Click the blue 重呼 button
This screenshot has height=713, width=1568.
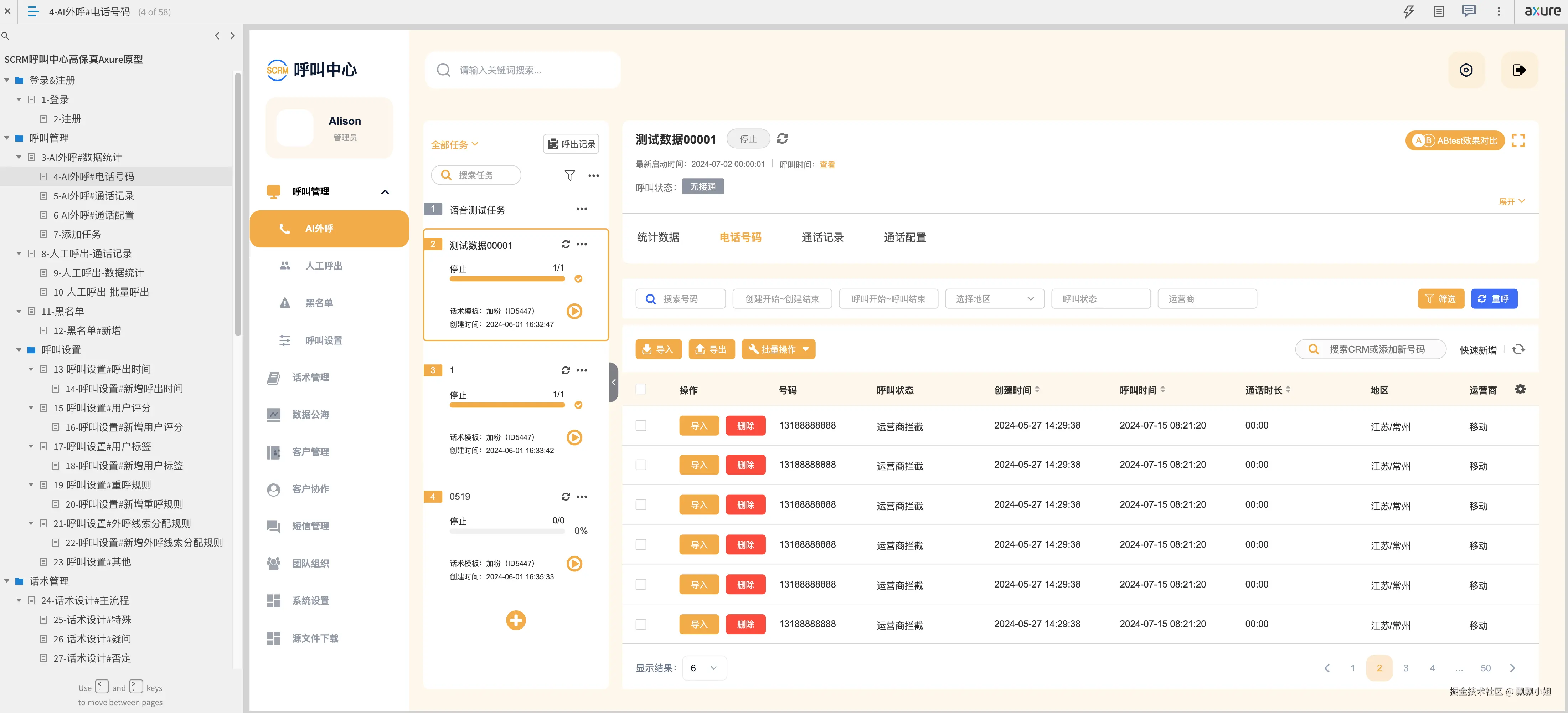tap(1494, 299)
